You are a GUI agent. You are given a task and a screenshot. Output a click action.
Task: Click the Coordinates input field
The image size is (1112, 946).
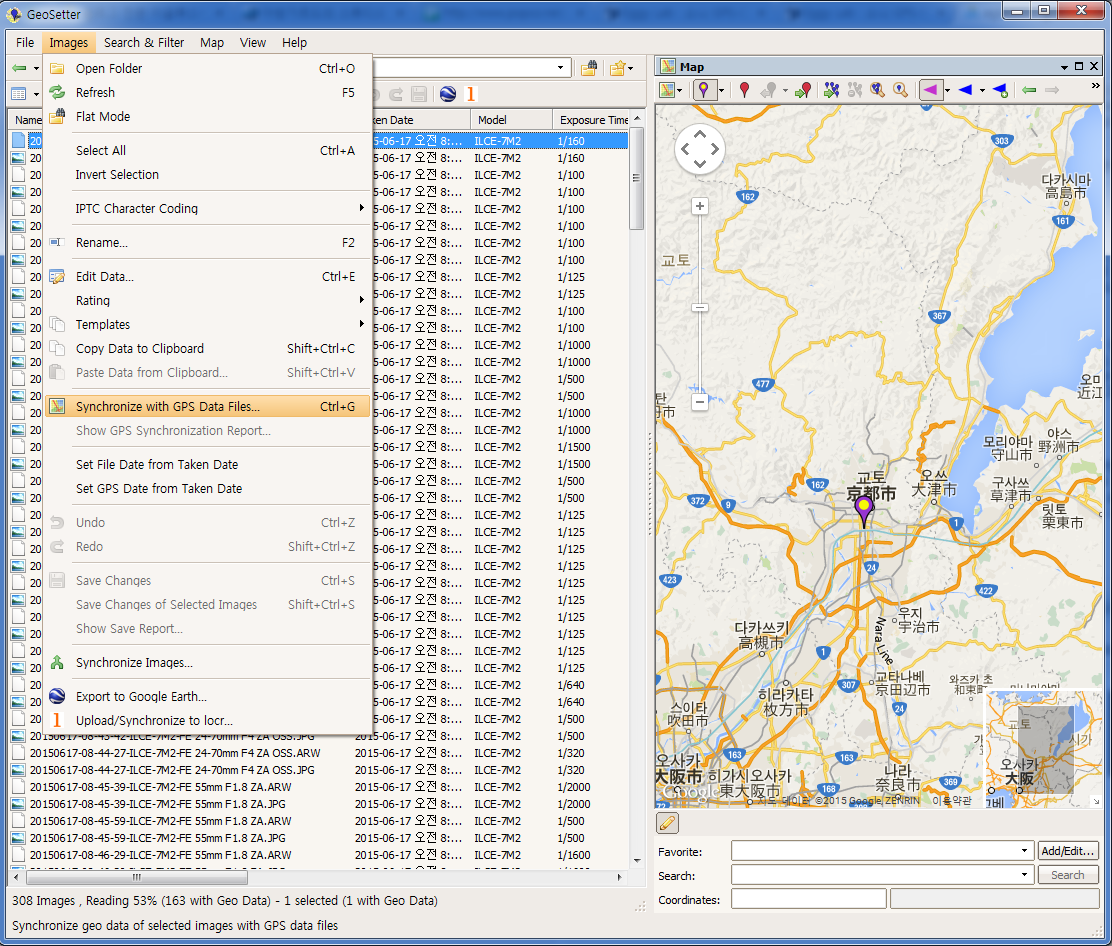(x=808, y=899)
